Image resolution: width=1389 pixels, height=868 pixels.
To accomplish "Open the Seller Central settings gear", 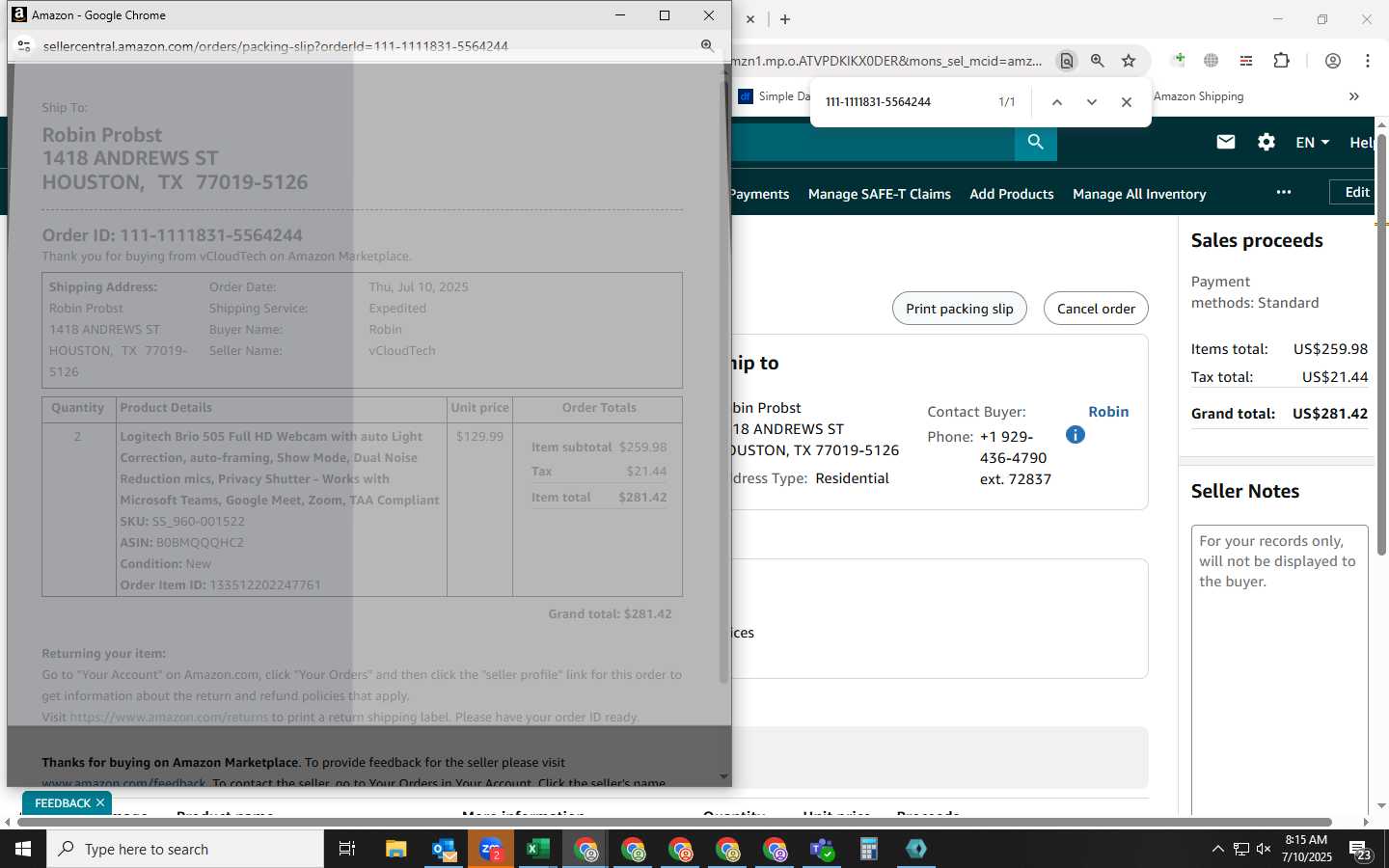I will point(1266,142).
